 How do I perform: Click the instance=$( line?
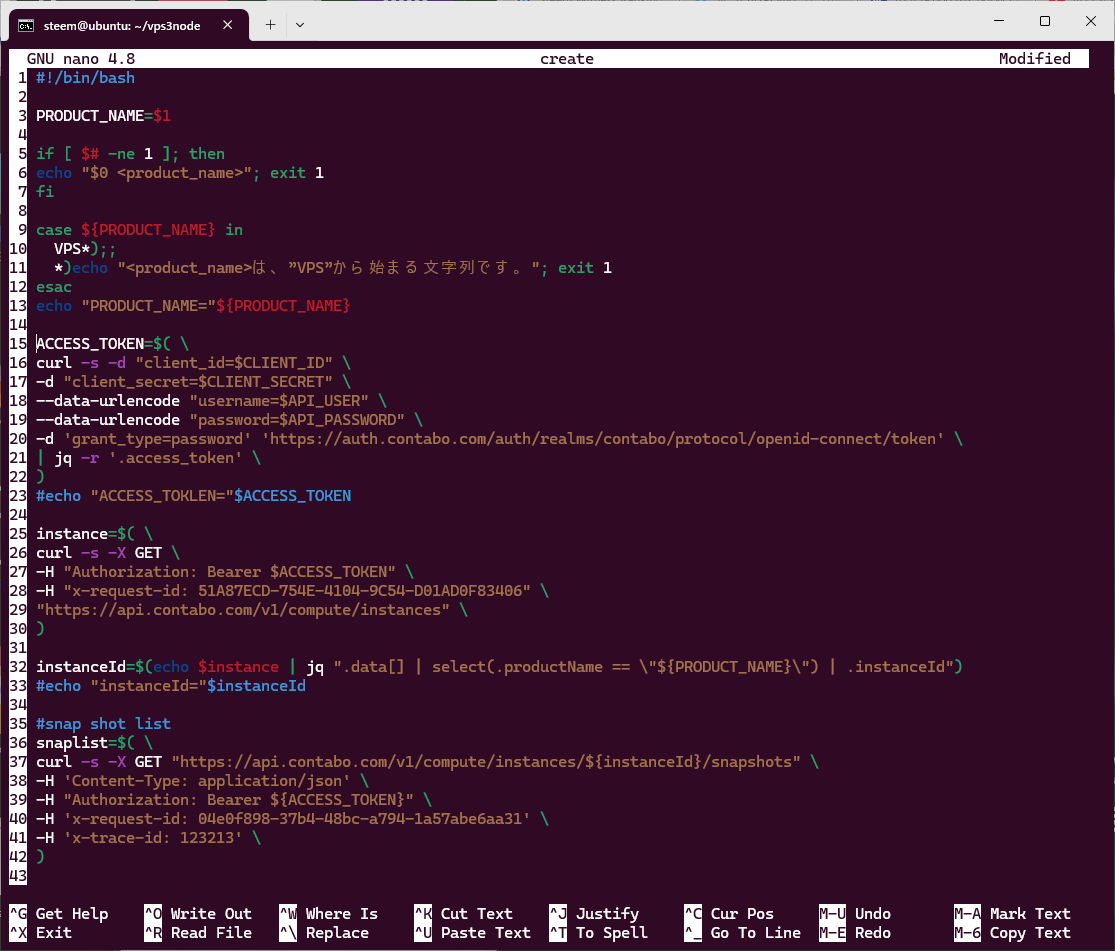click(x=95, y=533)
